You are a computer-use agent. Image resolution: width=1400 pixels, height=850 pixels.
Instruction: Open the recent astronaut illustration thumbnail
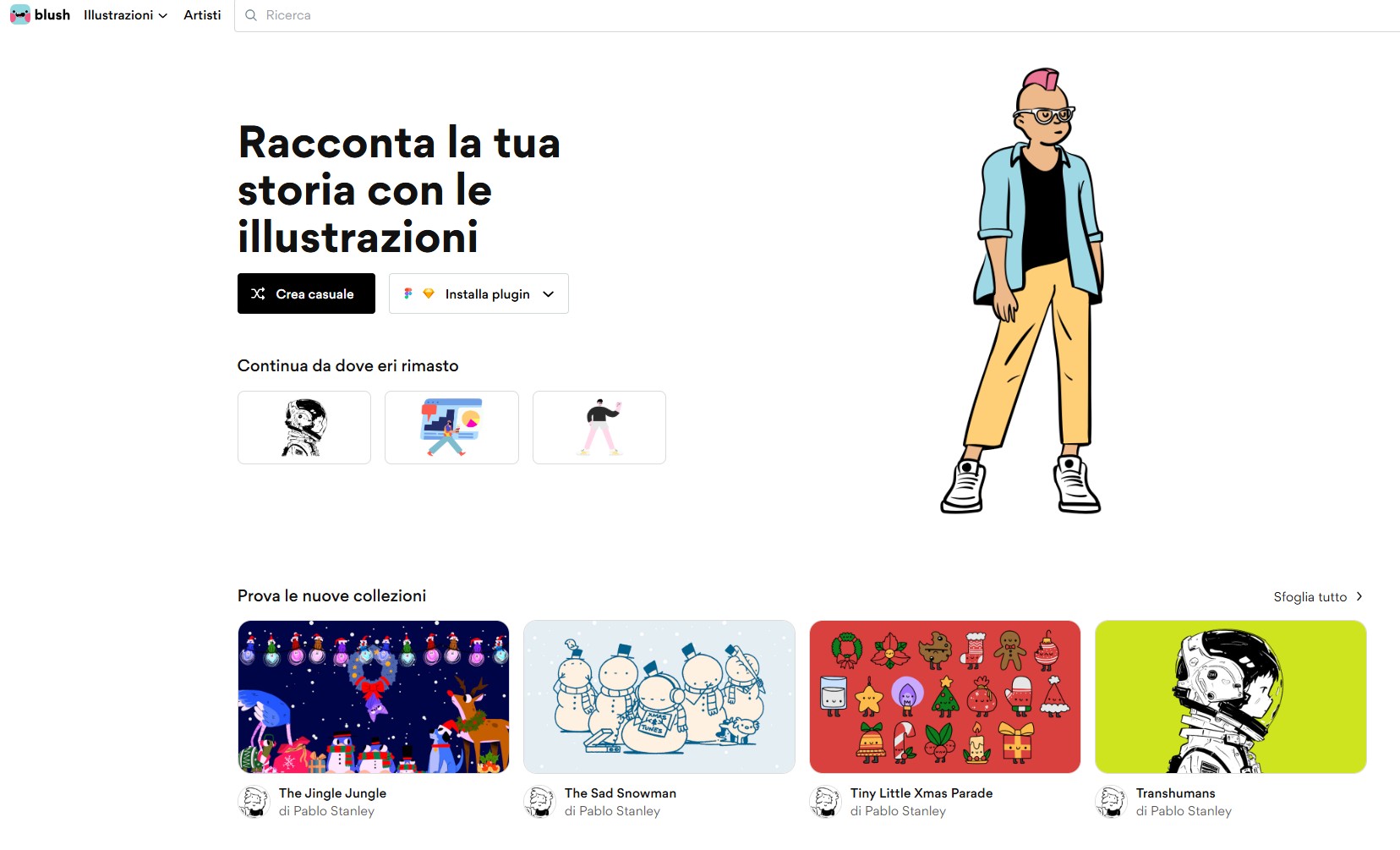coord(304,427)
